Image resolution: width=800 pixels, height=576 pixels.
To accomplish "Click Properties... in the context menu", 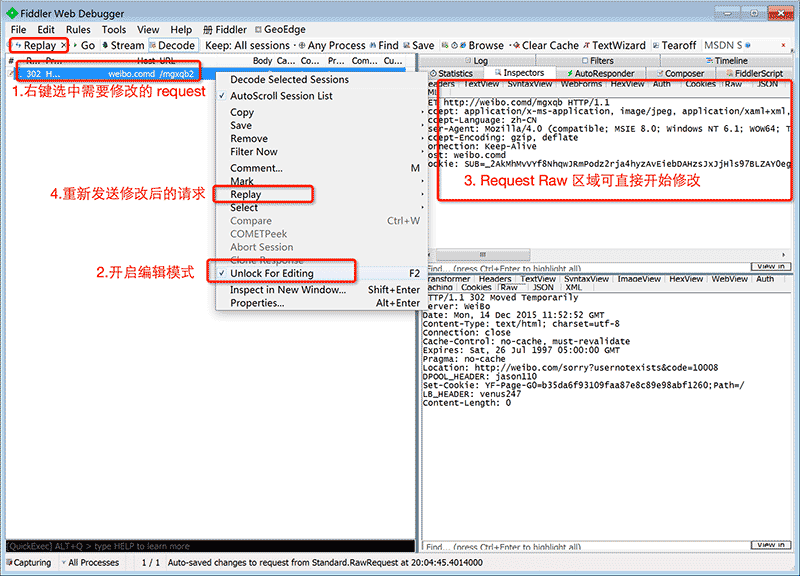I will [257, 303].
